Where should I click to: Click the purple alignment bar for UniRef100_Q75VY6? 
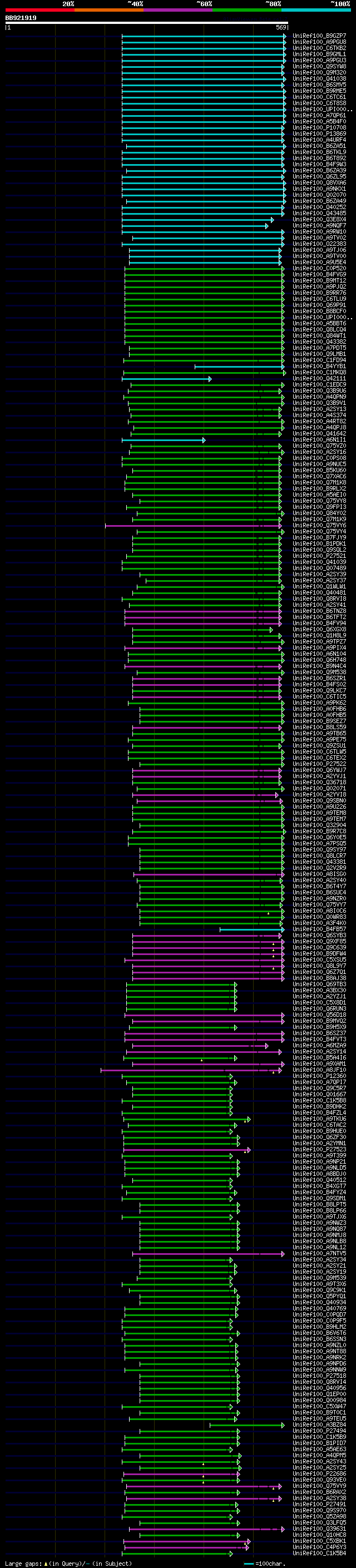194,526
